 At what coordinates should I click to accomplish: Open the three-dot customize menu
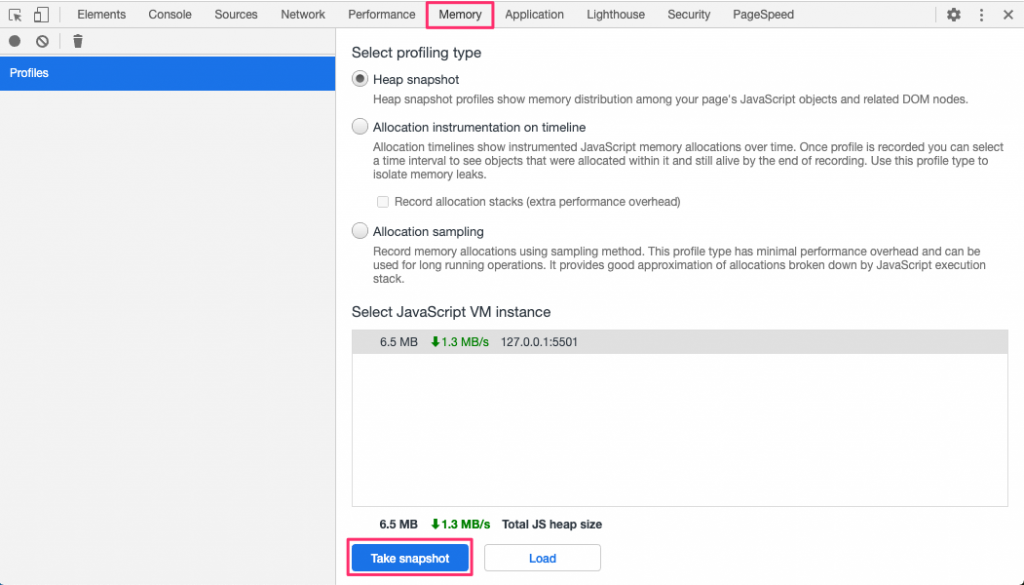(981, 14)
